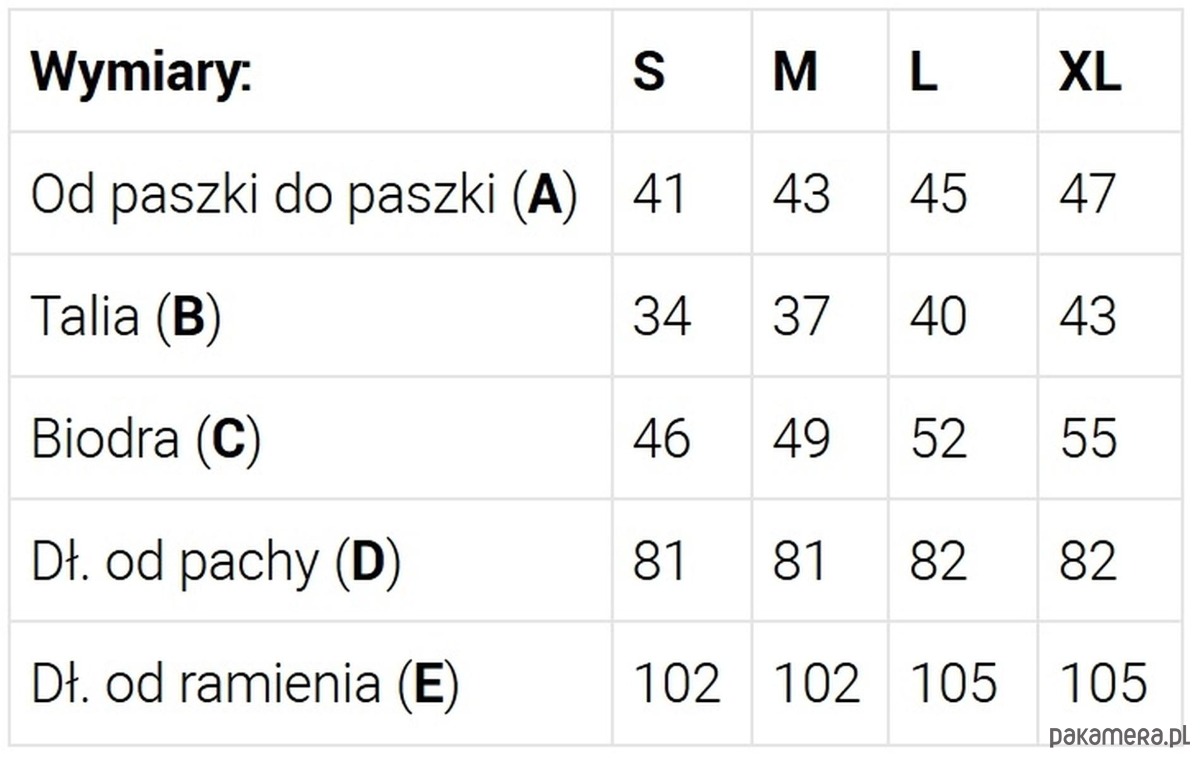Select the XL size column header

point(1090,71)
